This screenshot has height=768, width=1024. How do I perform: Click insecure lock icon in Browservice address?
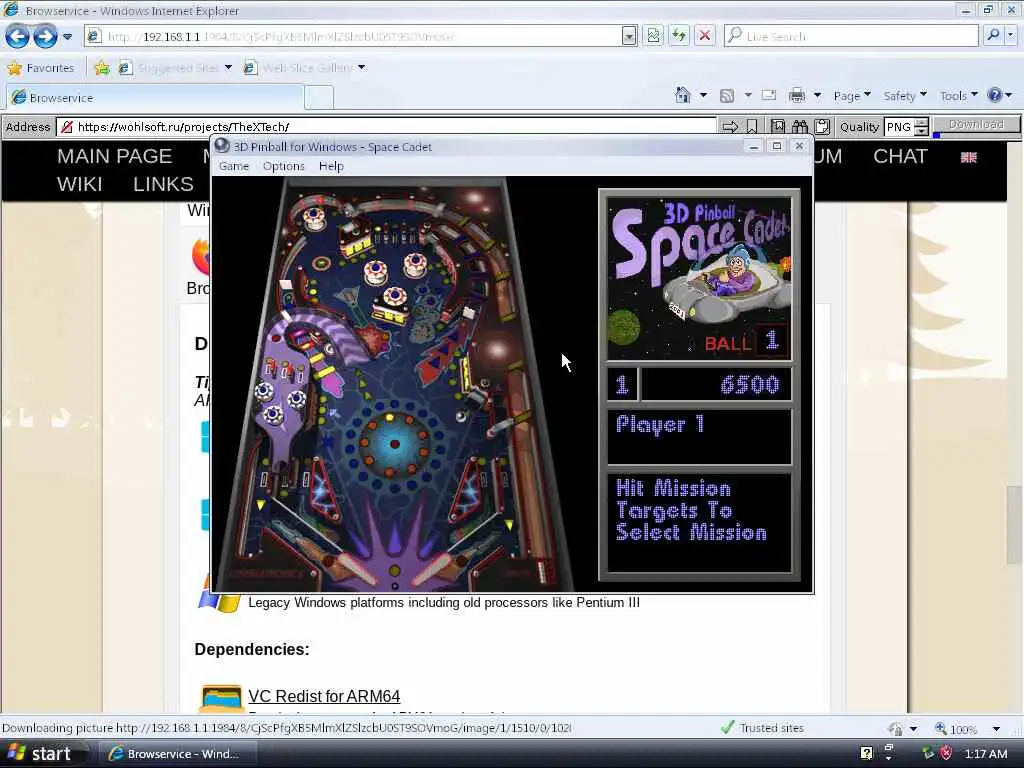coord(67,127)
